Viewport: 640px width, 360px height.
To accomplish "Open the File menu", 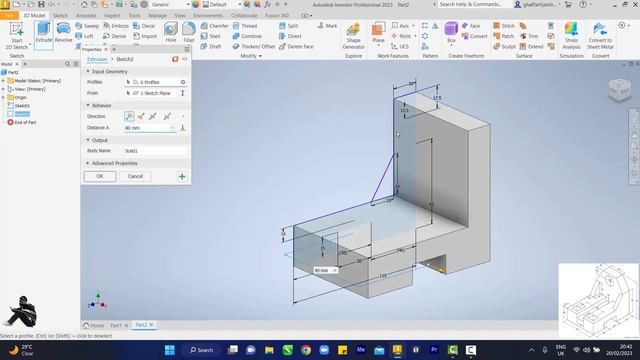I will [x=9, y=16].
